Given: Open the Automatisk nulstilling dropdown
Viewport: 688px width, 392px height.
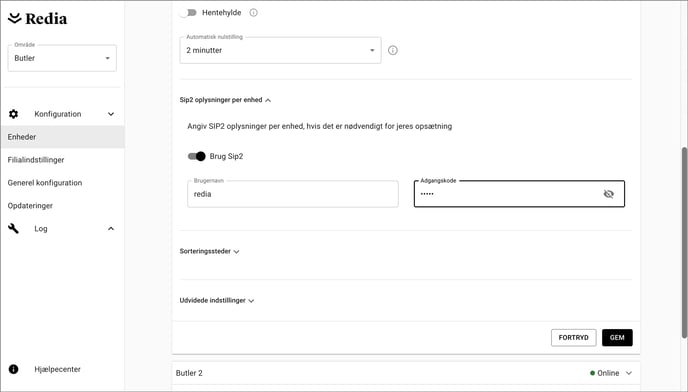Looking at the screenshot, I should point(280,50).
